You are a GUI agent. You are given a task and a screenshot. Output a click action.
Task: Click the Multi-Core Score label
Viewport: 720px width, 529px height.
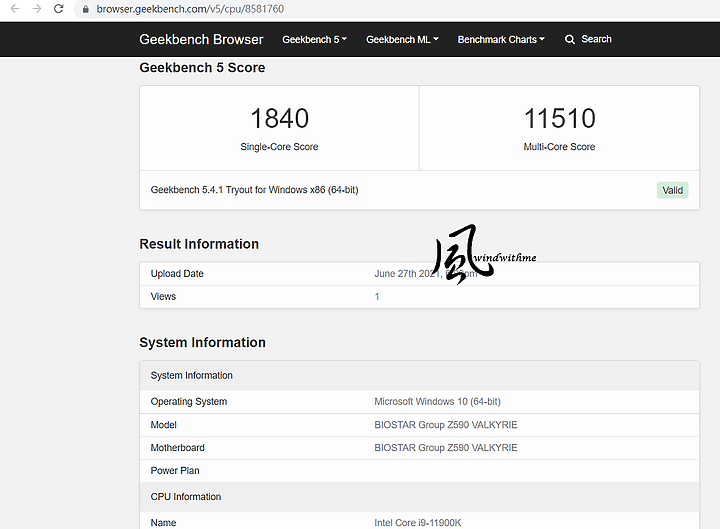(559, 147)
